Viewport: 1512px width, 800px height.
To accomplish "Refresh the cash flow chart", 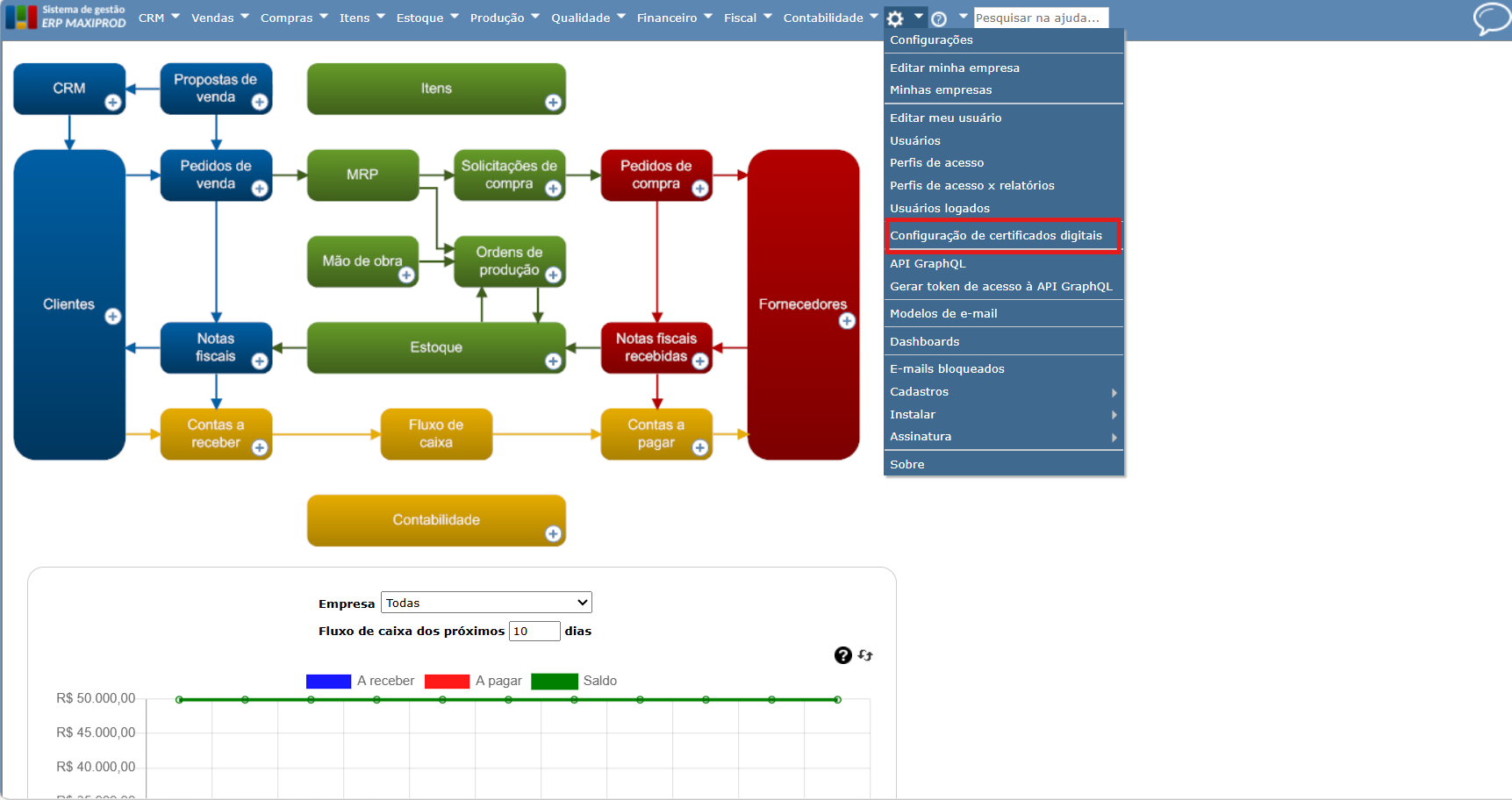I will pyautogui.click(x=866, y=655).
